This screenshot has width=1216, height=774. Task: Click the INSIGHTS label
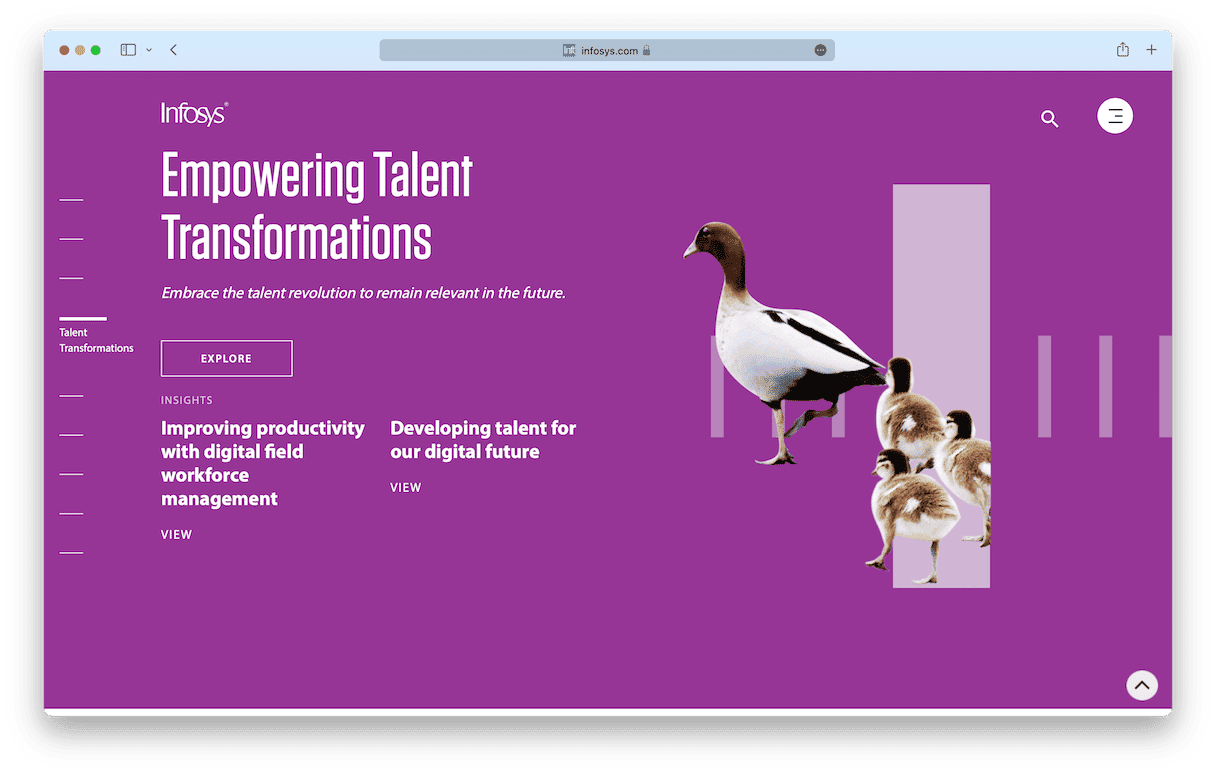coord(187,400)
